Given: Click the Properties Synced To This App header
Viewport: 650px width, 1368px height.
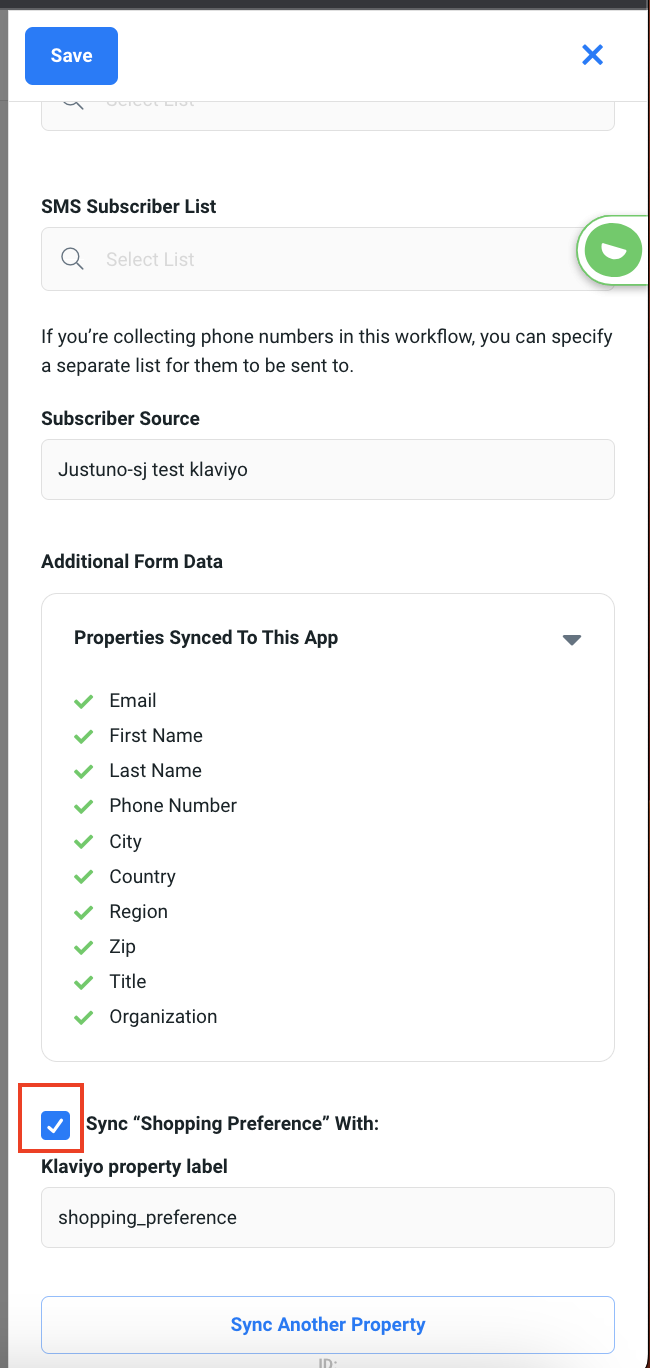Looking at the screenshot, I should coord(206,638).
